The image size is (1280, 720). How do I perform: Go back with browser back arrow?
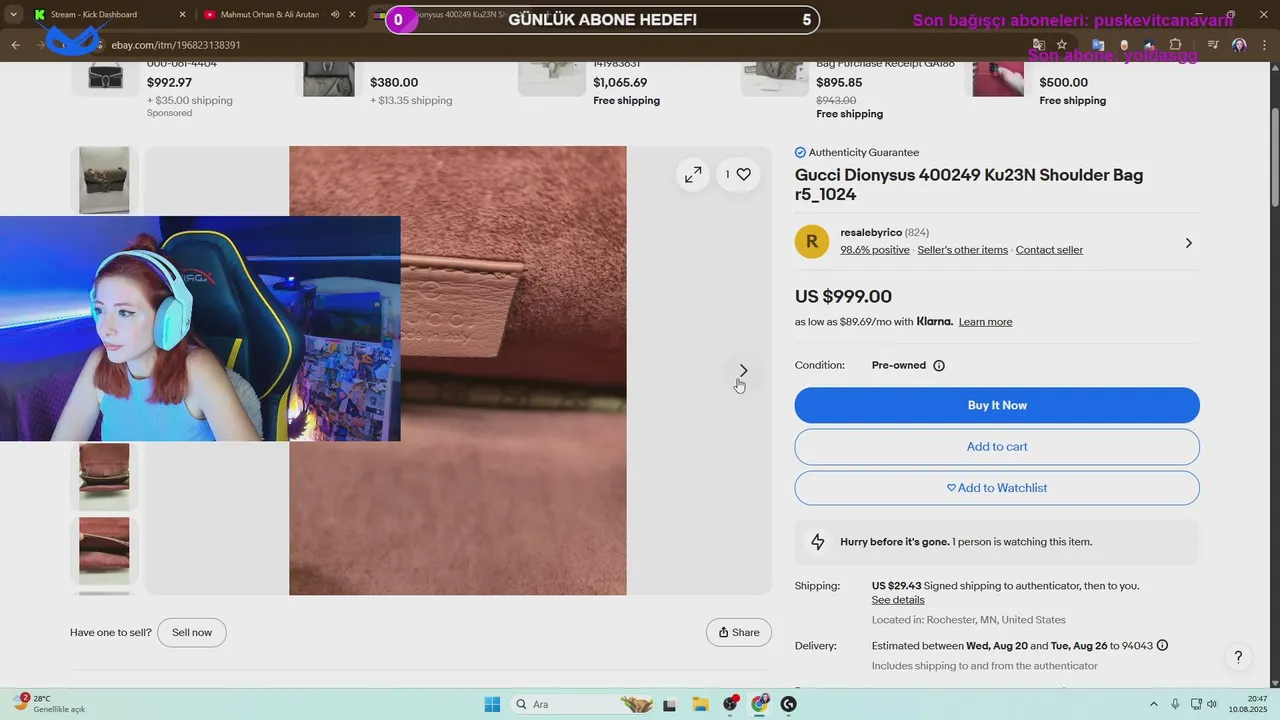[x=16, y=45]
